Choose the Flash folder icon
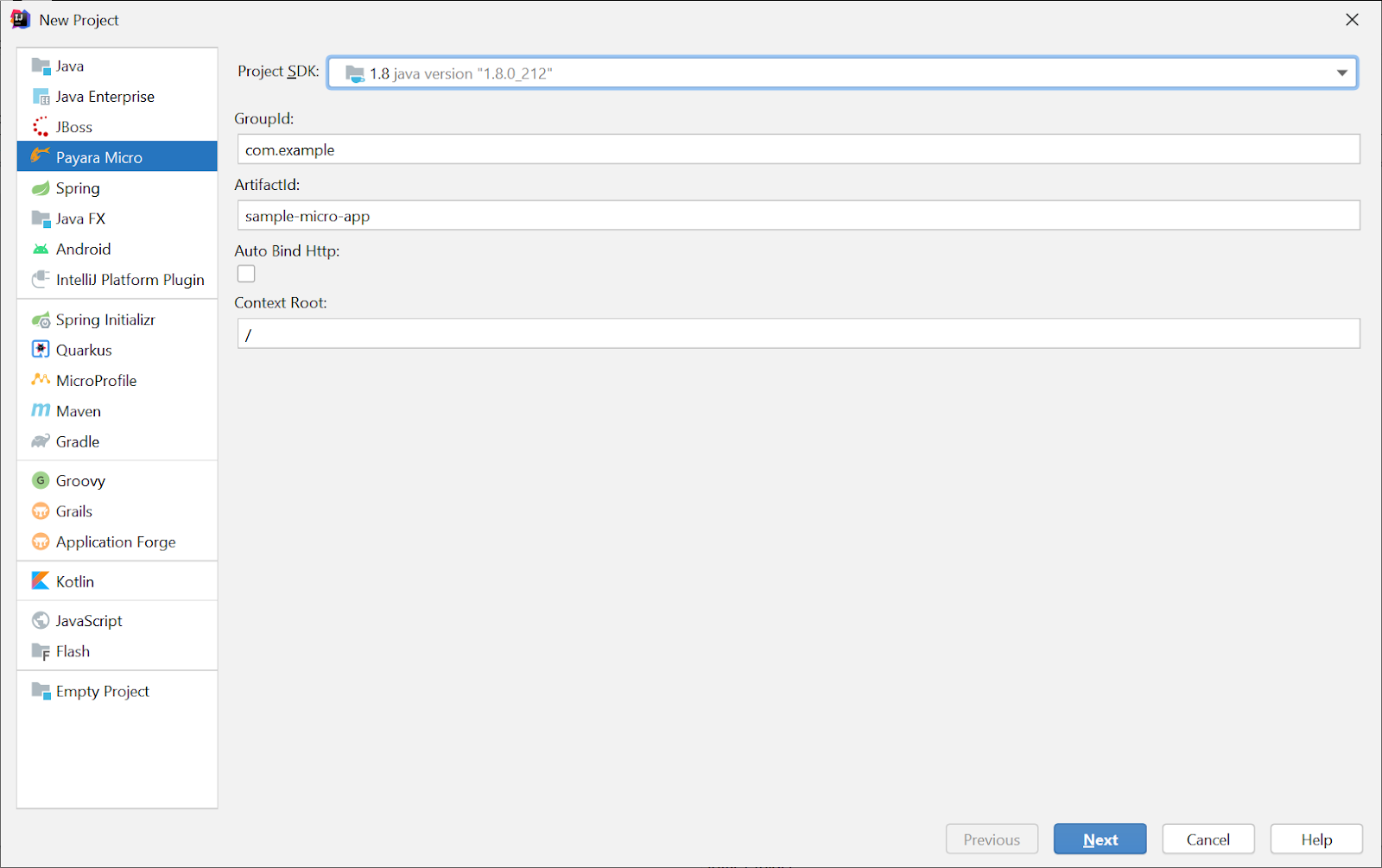Screen dimensions: 1382x868 pos(41,652)
